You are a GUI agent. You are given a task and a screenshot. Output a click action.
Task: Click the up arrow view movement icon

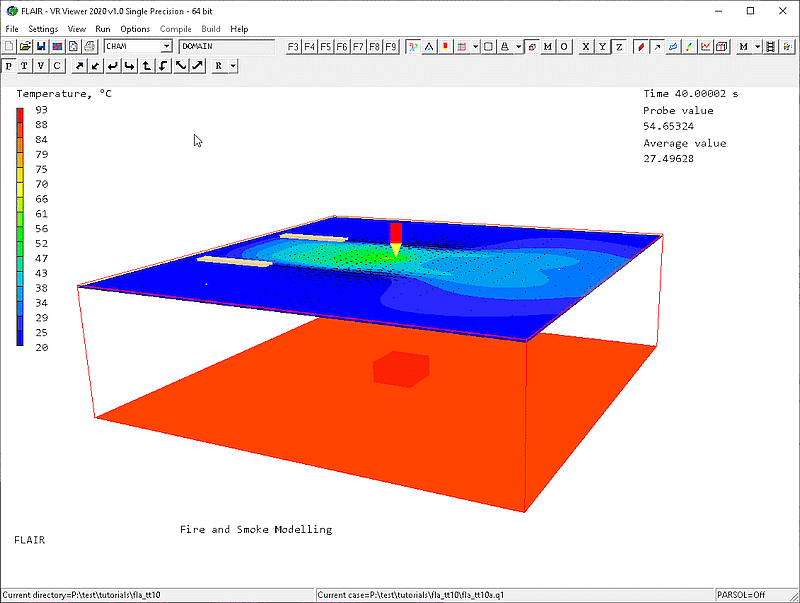(147, 66)
